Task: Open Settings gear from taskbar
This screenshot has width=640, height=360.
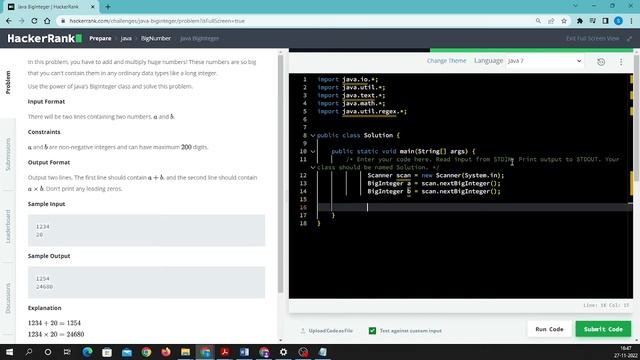Action: click(283, 352)
